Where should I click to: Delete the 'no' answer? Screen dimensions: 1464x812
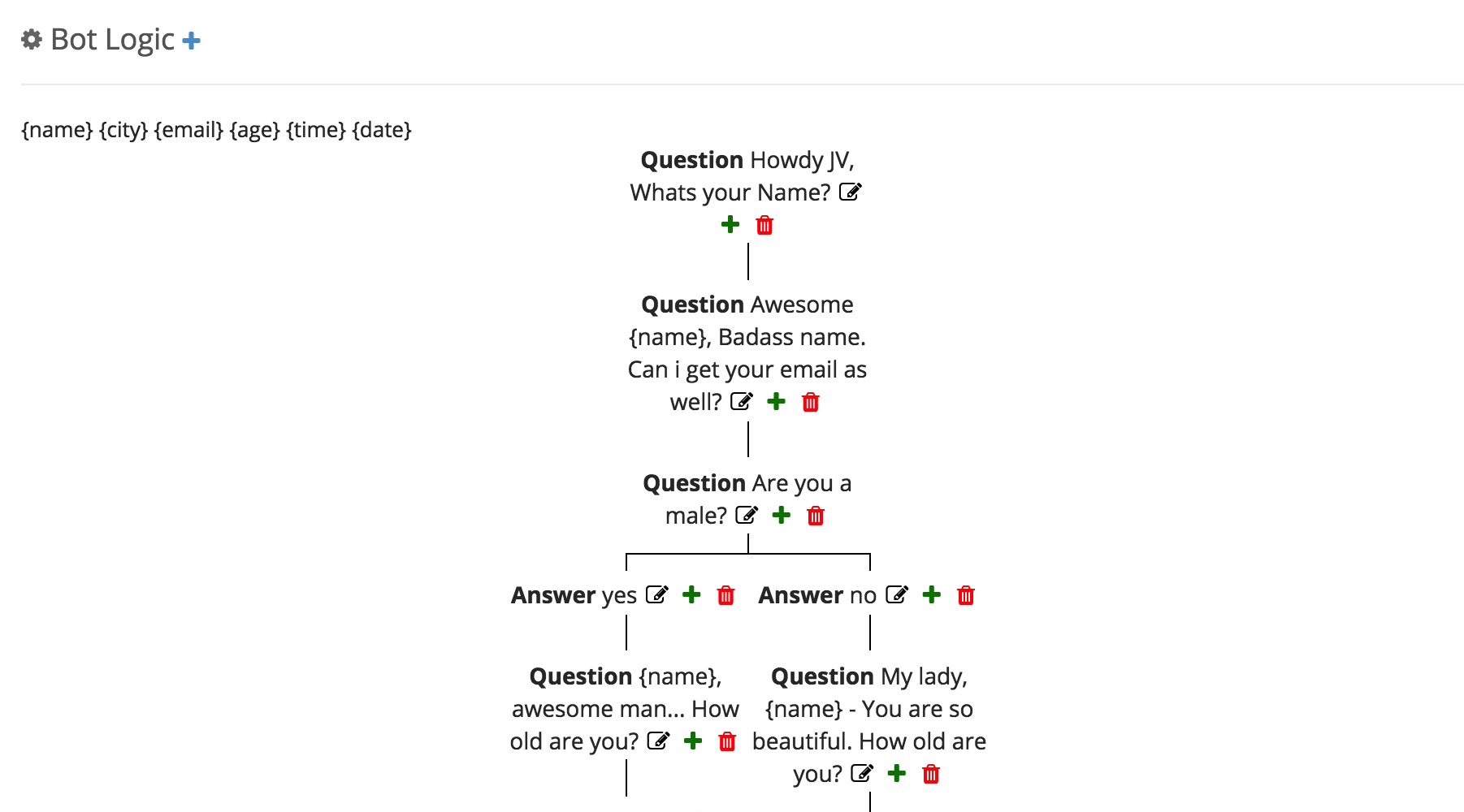point(966,595)
